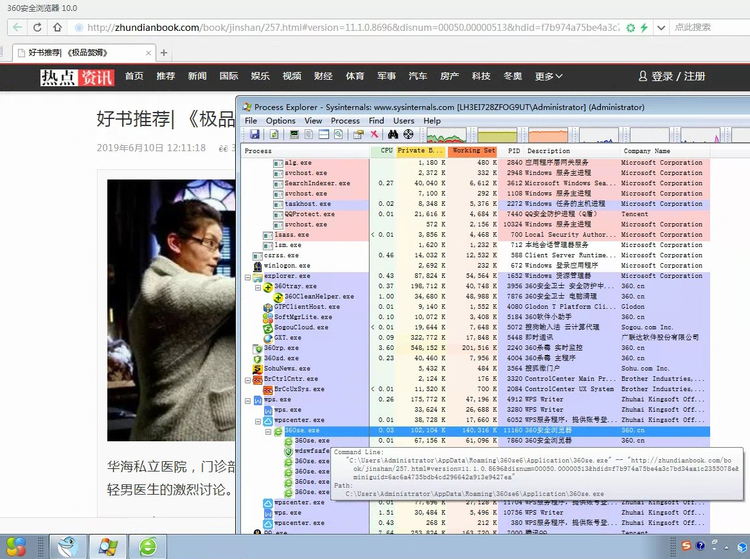
Task: Open the 财经 navigation link
Action: point(323,76)
